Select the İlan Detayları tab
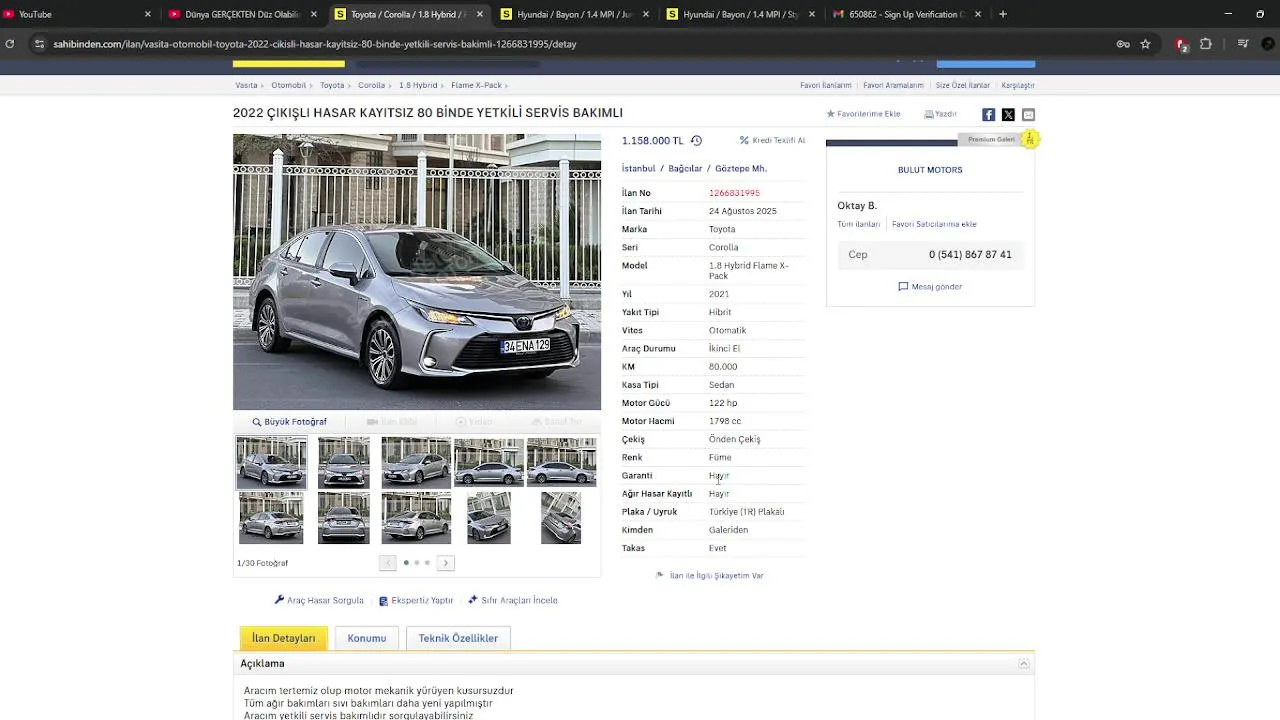The width and height of the screenshot is (1280, 720). pos(284,638)
